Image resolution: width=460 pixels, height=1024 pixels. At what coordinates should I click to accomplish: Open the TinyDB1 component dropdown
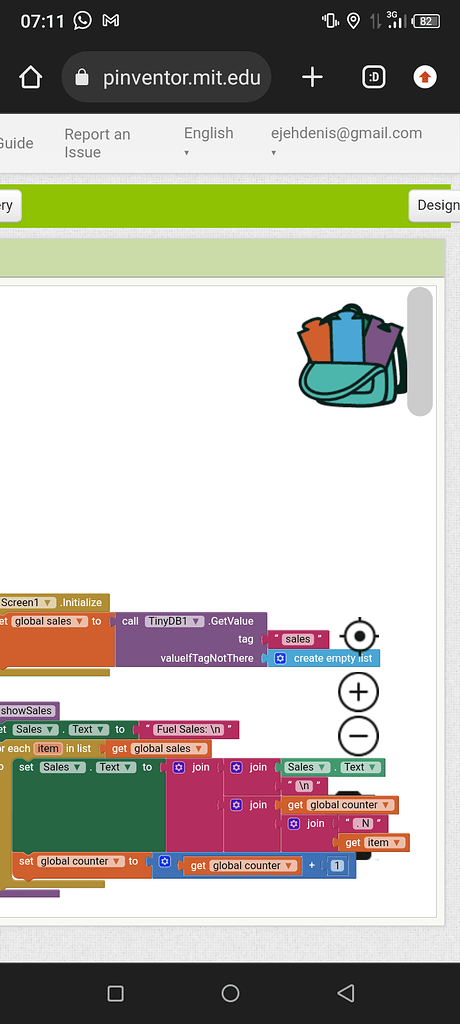point(174,621)
